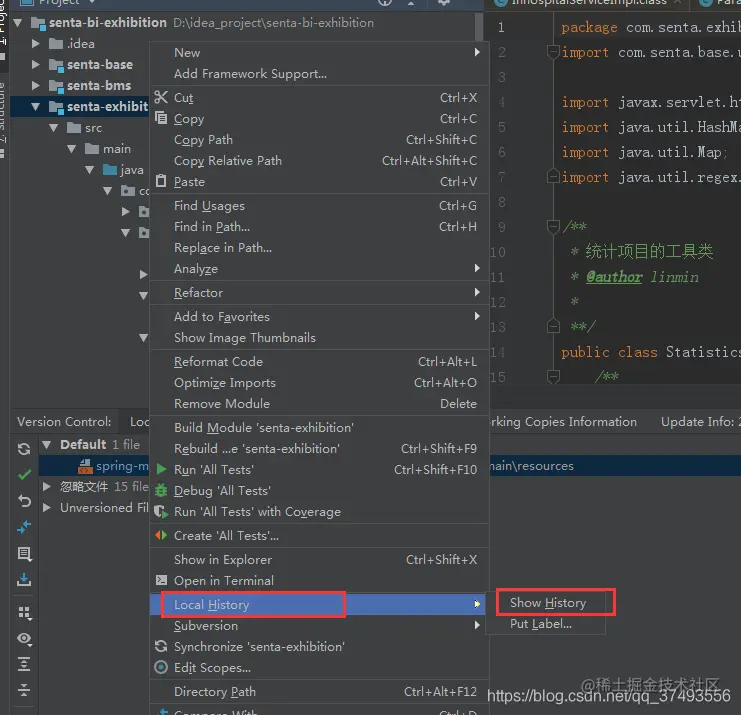Click the Edit Scopes circle icon
This screenshot has width=741, height=715.
(161, 667)
